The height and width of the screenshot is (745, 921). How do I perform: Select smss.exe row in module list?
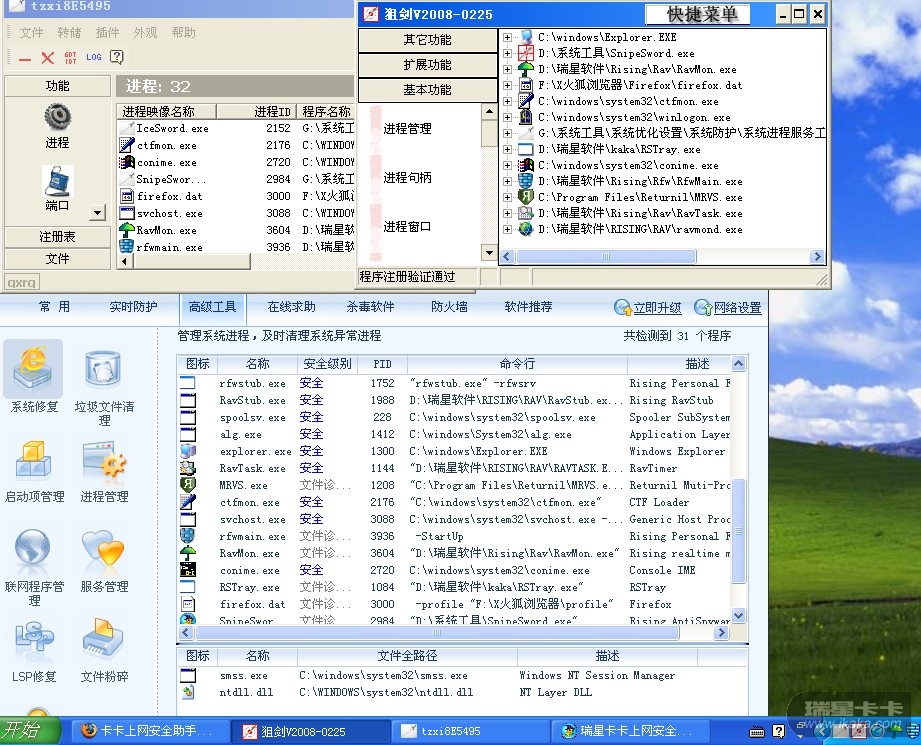click(462, 676)
